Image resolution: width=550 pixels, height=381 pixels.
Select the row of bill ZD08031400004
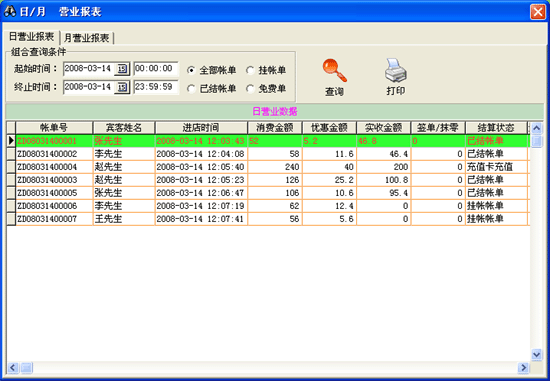268,167
